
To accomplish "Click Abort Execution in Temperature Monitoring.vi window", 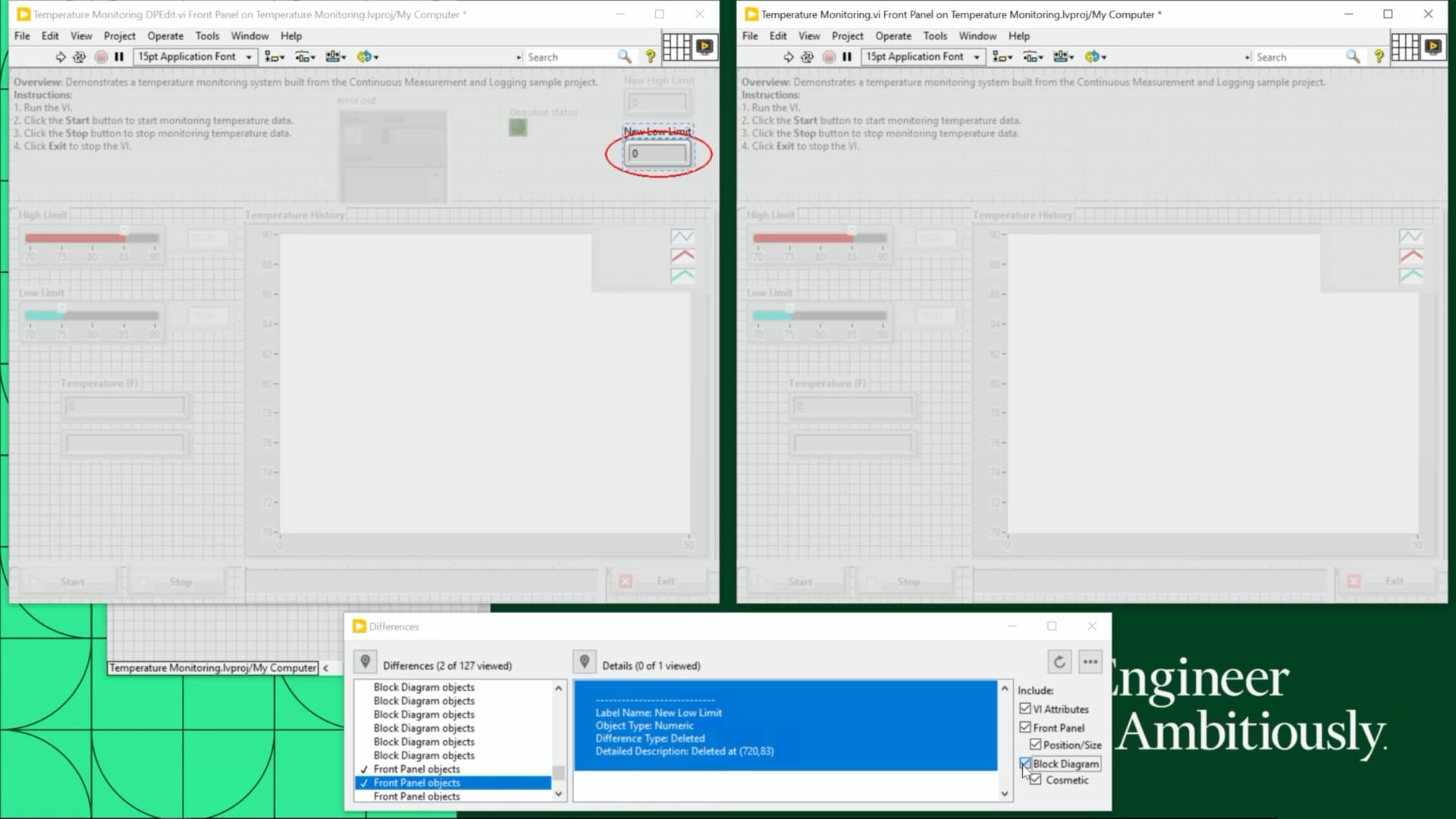I will (x=829, y=57).
